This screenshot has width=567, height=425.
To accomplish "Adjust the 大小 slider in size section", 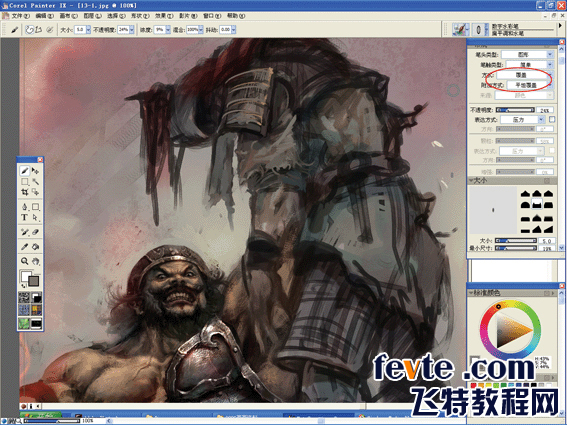I will coord(515,241).
